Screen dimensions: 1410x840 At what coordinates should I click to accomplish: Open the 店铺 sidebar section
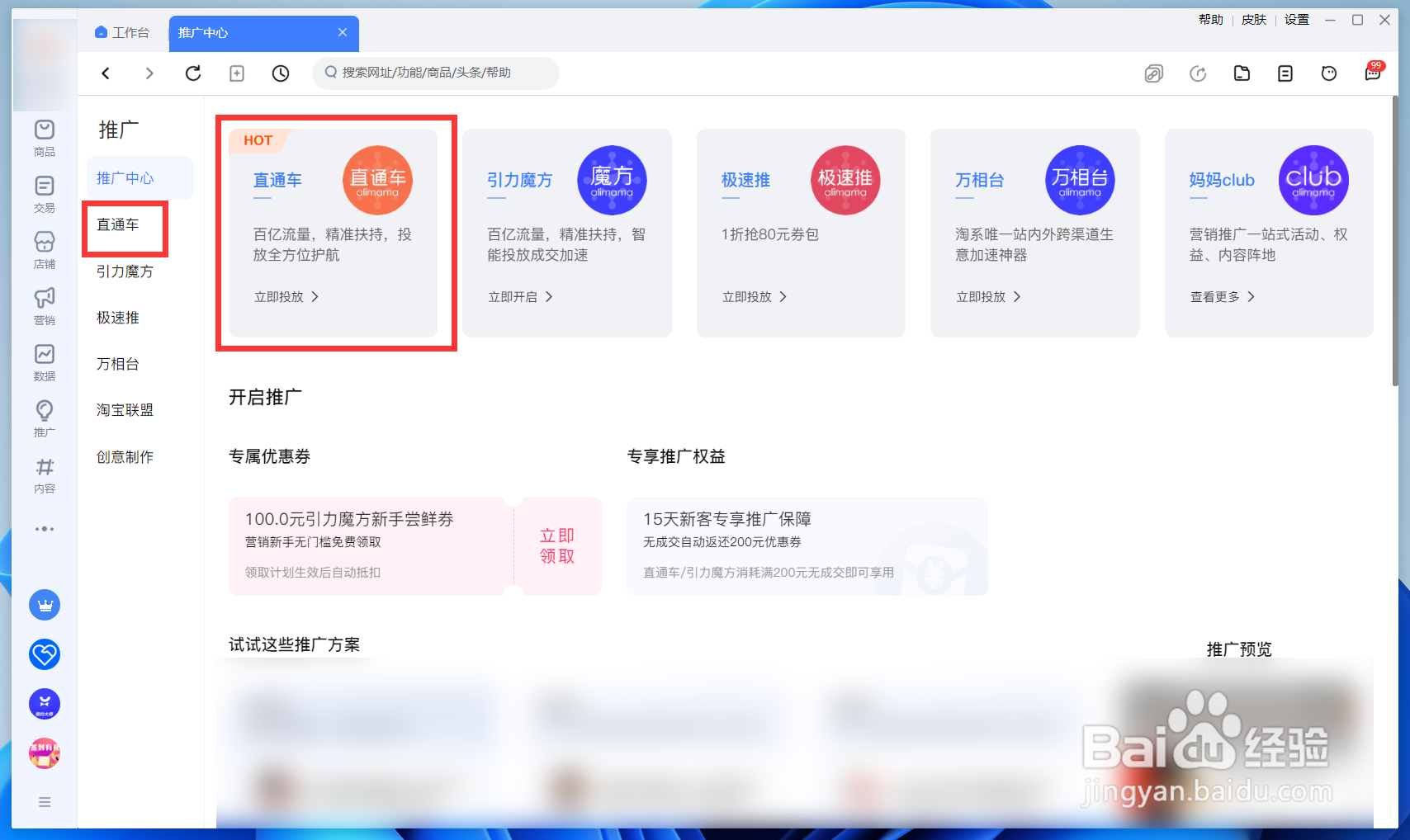[45, 250]
